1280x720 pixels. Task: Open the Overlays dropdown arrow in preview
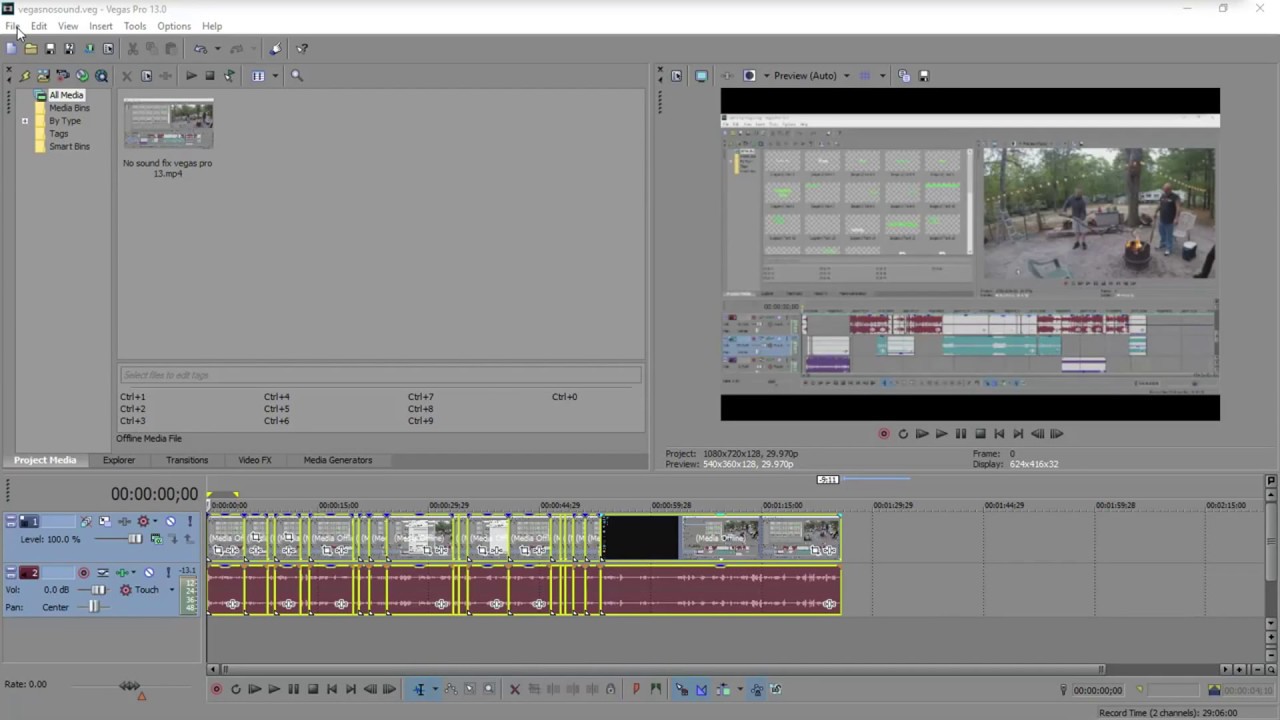coord(882,76)
